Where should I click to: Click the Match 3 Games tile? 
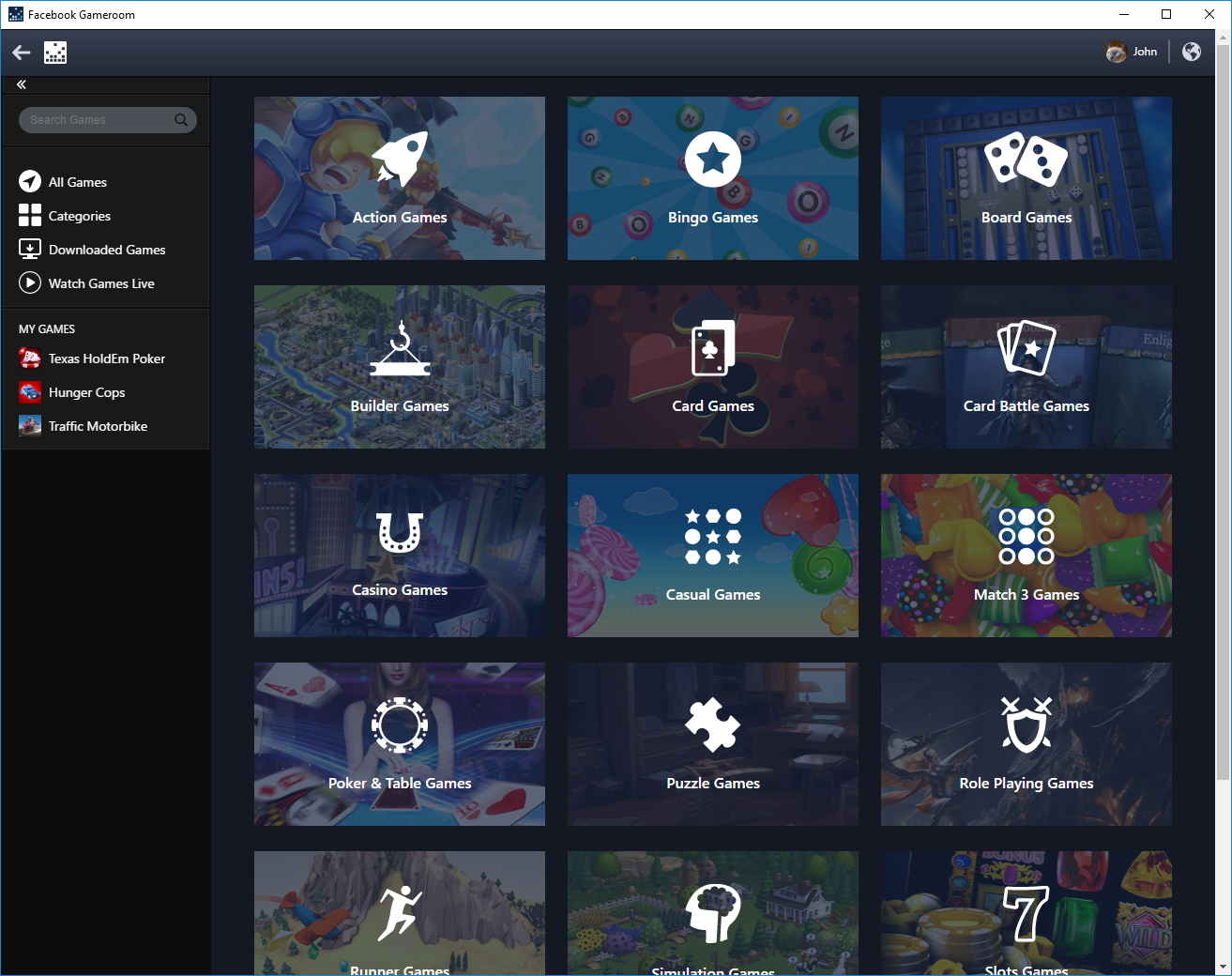click(1026, 555)
